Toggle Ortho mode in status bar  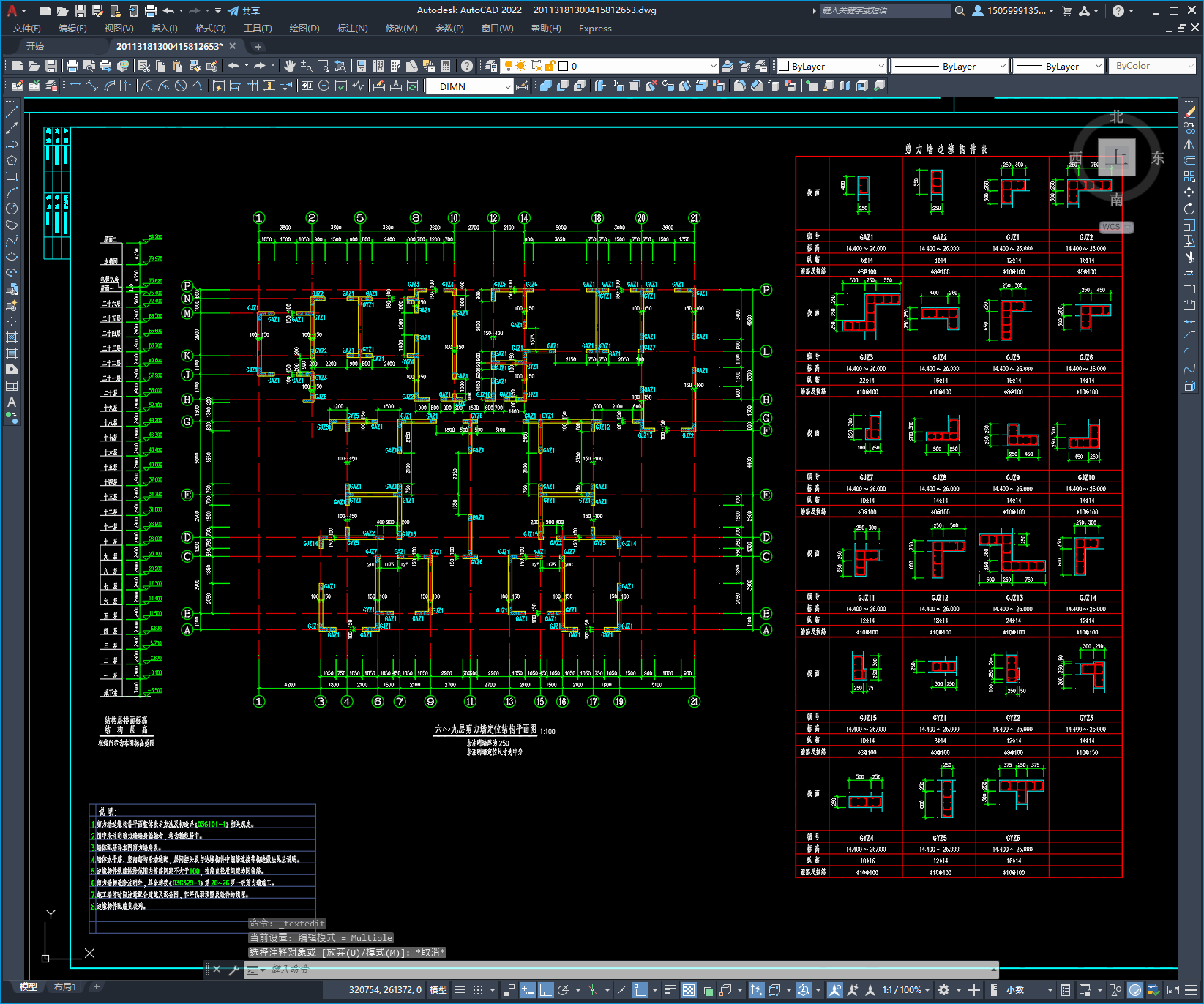545,990
